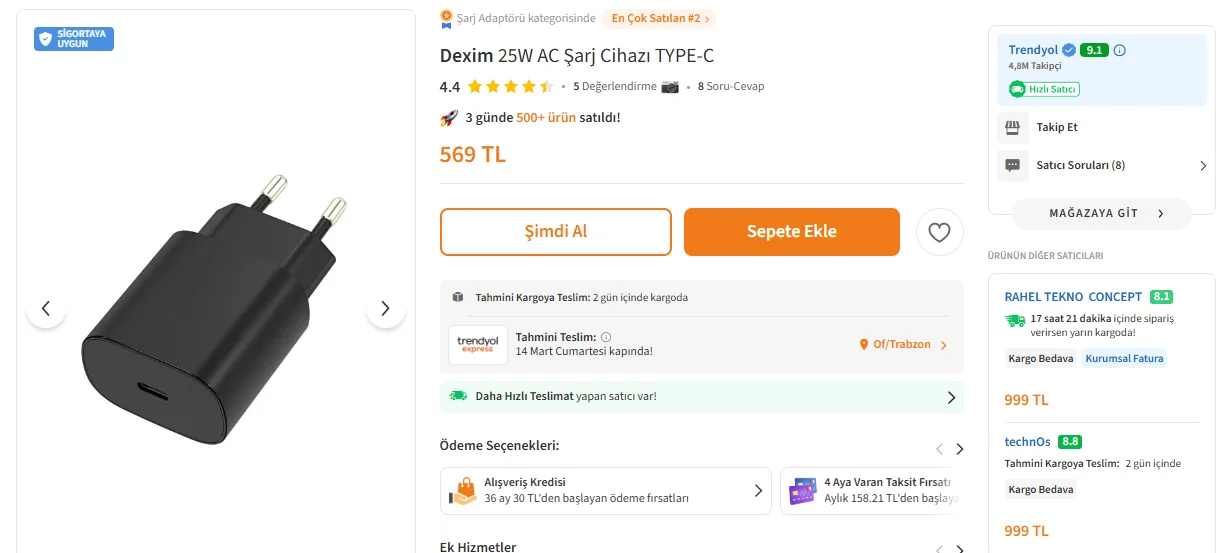This screenshot has width=1221, height=553.
Task: Open the RAHEL TEKNO CONCEPT seller link
Action: click(1072, 297)
